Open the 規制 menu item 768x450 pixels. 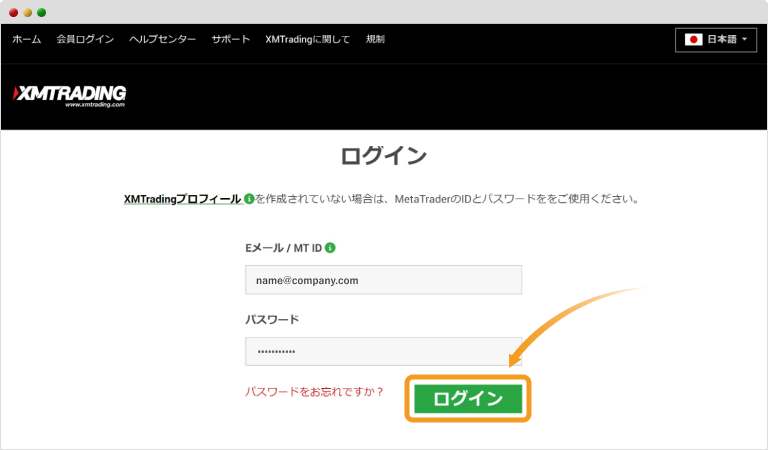(375, 39)
